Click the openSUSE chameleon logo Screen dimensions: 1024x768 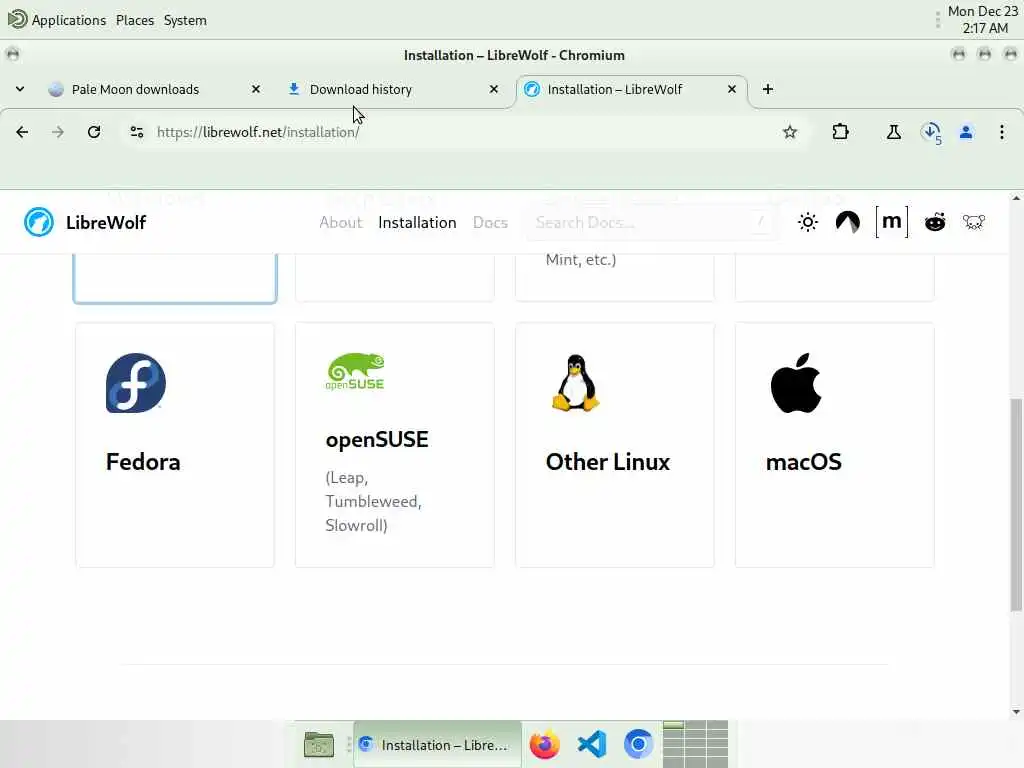[355, 372]
